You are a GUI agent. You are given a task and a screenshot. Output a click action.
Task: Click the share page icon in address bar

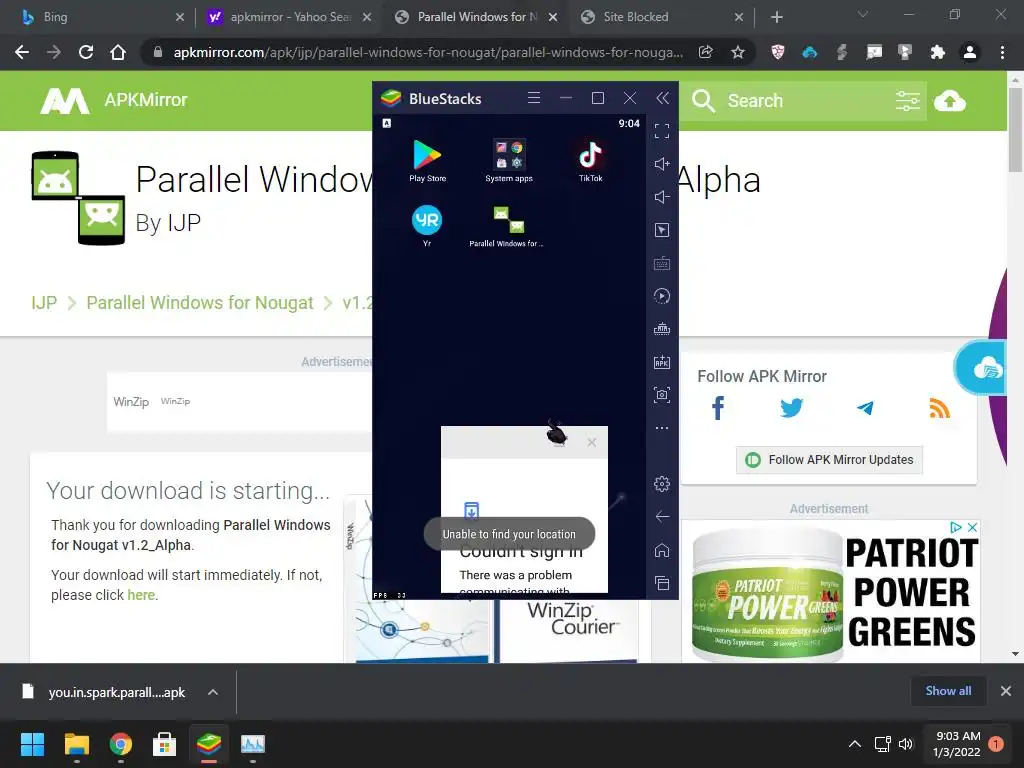pyautogui.click(x=705, y=52)
